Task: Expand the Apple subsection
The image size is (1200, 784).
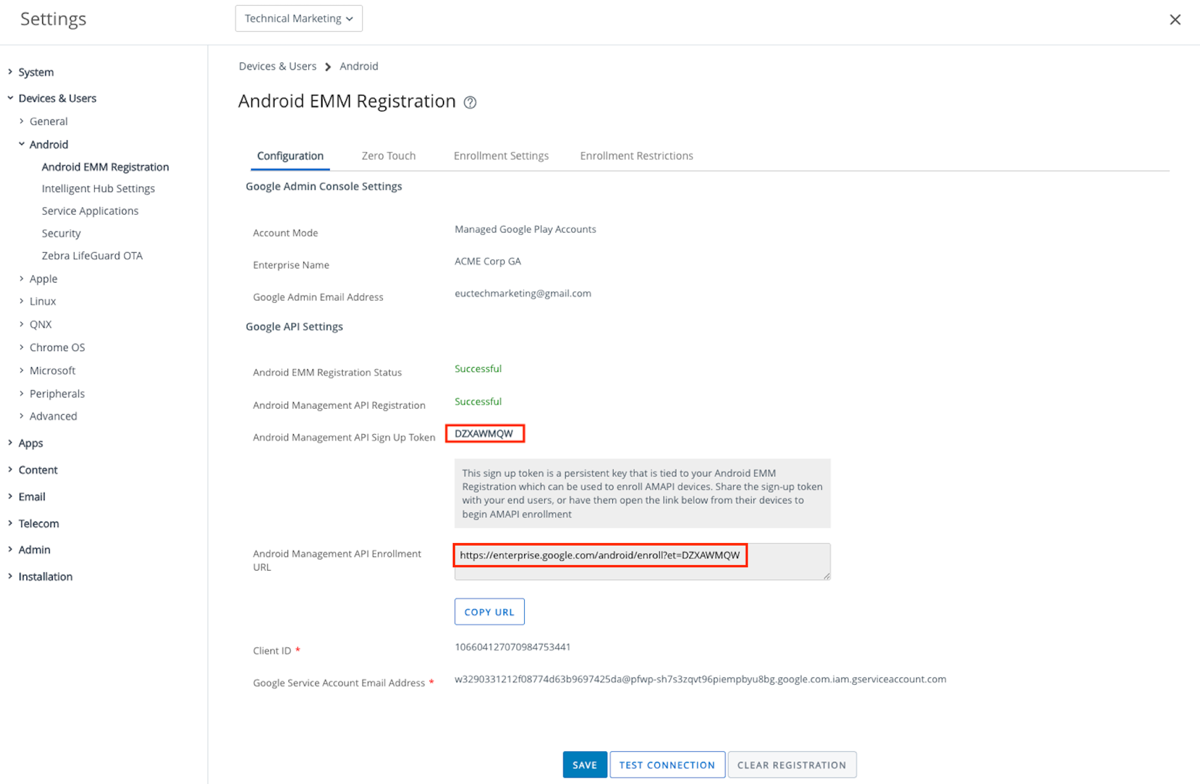Action: [x=43, y=279]
